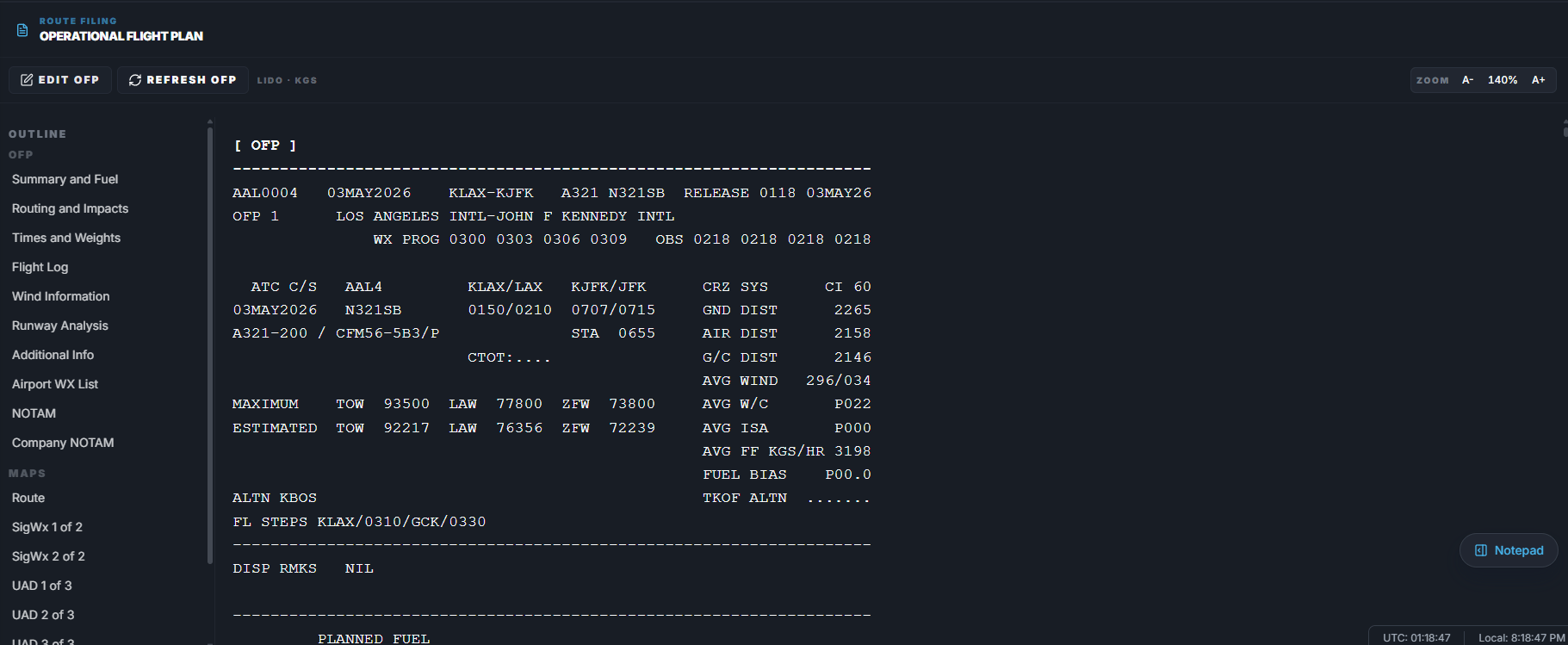This screenshot has height=645, width=1568.
Task: Navigate to the Flight Log section
Action: pos(40,267)
